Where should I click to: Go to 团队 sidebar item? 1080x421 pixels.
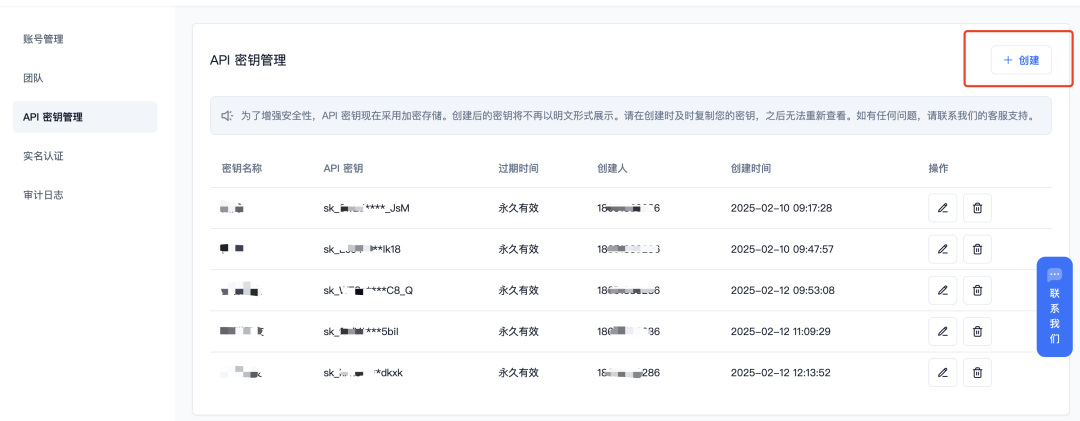33,78
